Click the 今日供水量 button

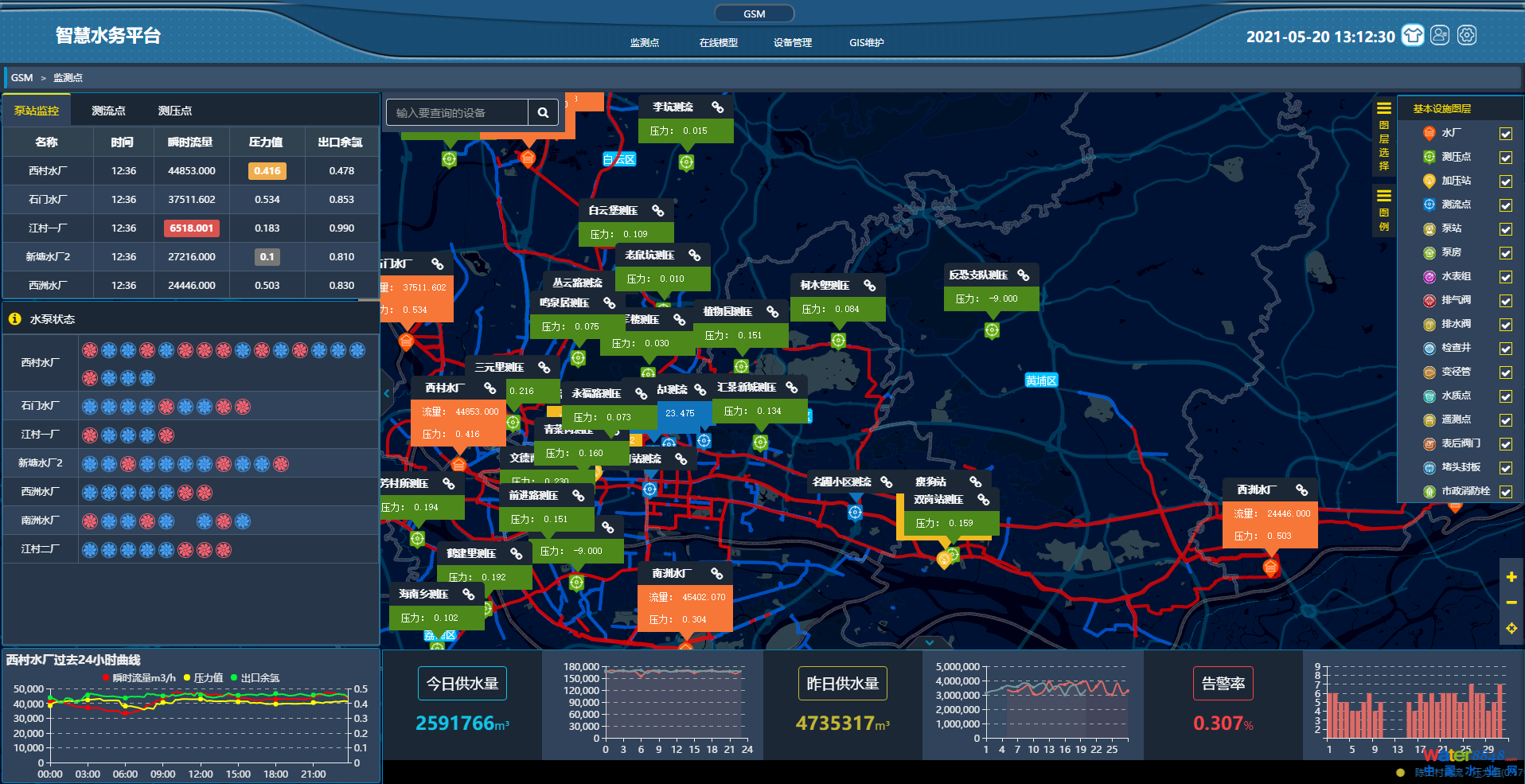click(x=462, y=684)
